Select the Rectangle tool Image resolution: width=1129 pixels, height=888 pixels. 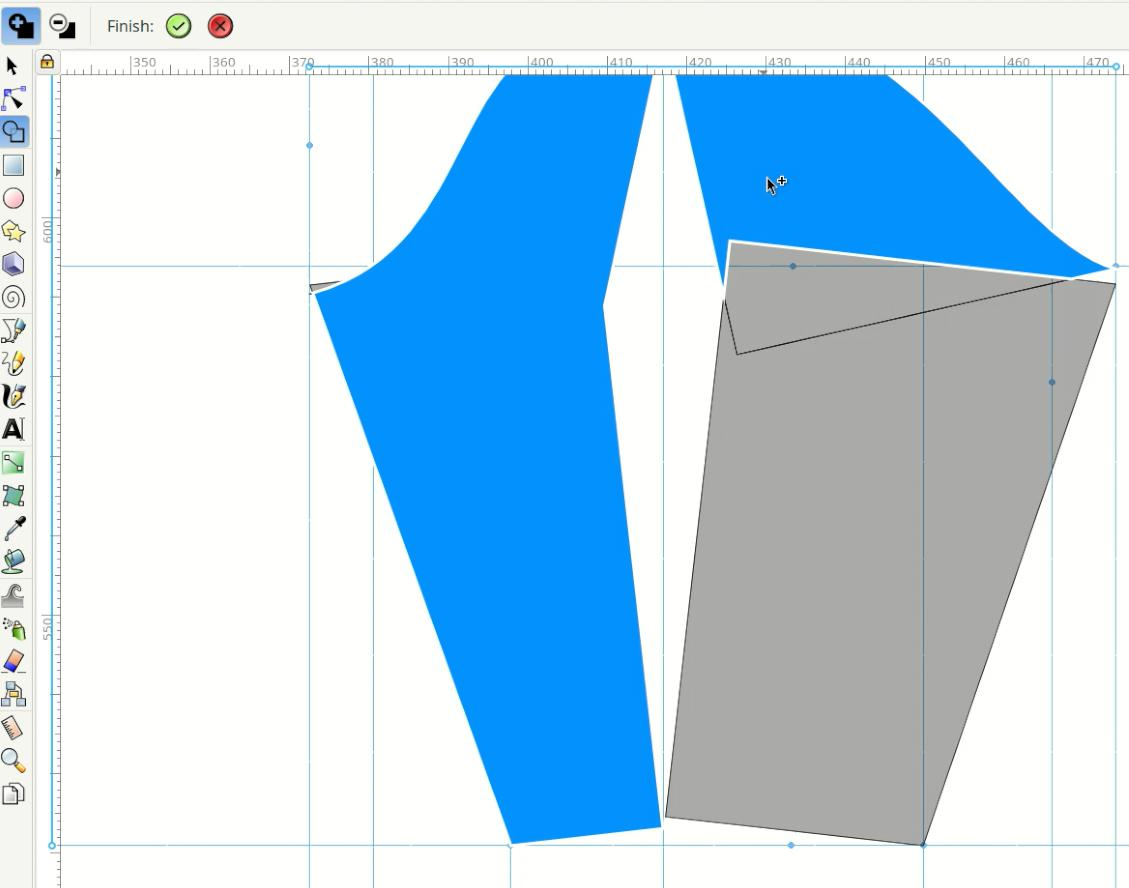tap(14, 165)
